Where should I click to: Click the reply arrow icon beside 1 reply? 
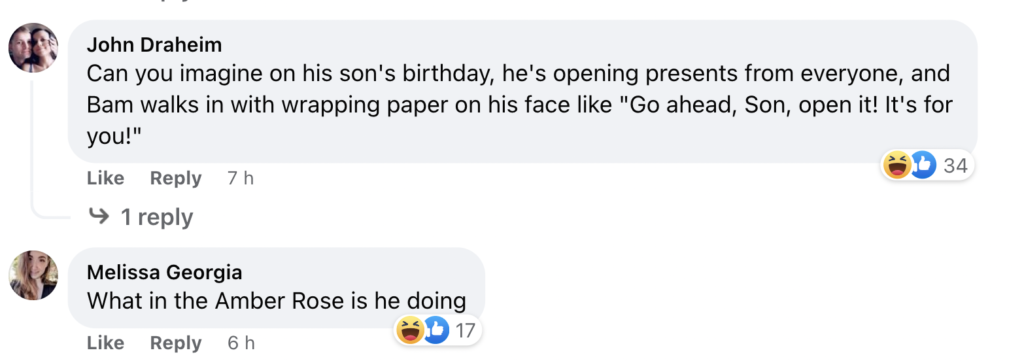tap(99, 216)
